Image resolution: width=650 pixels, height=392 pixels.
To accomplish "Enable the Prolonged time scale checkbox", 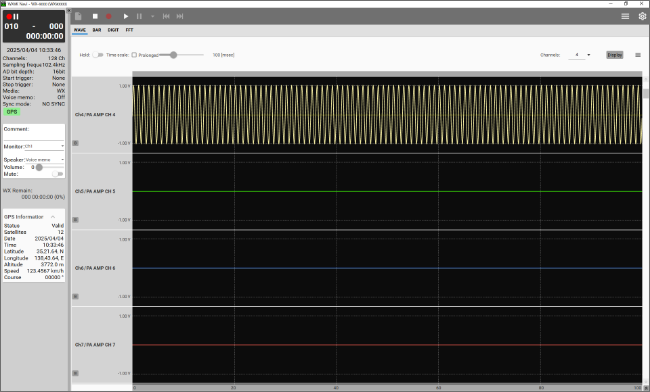I will [134, 55].
